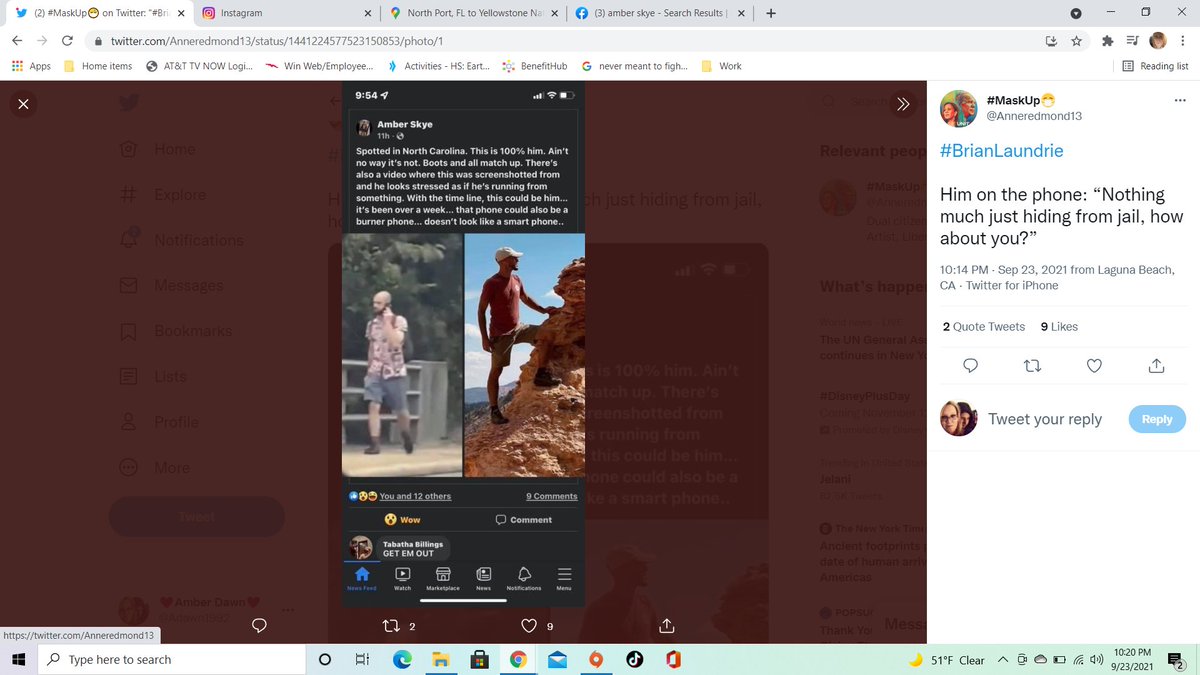This screenshot has width=1200, height=675.
Task: Click the #MaskUp profile avatar in the sidebar
Action: point(960,108)
